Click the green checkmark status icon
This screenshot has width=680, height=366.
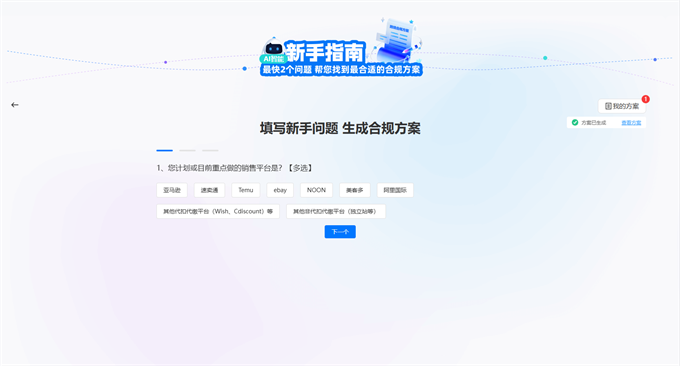[x=575, y=123]
